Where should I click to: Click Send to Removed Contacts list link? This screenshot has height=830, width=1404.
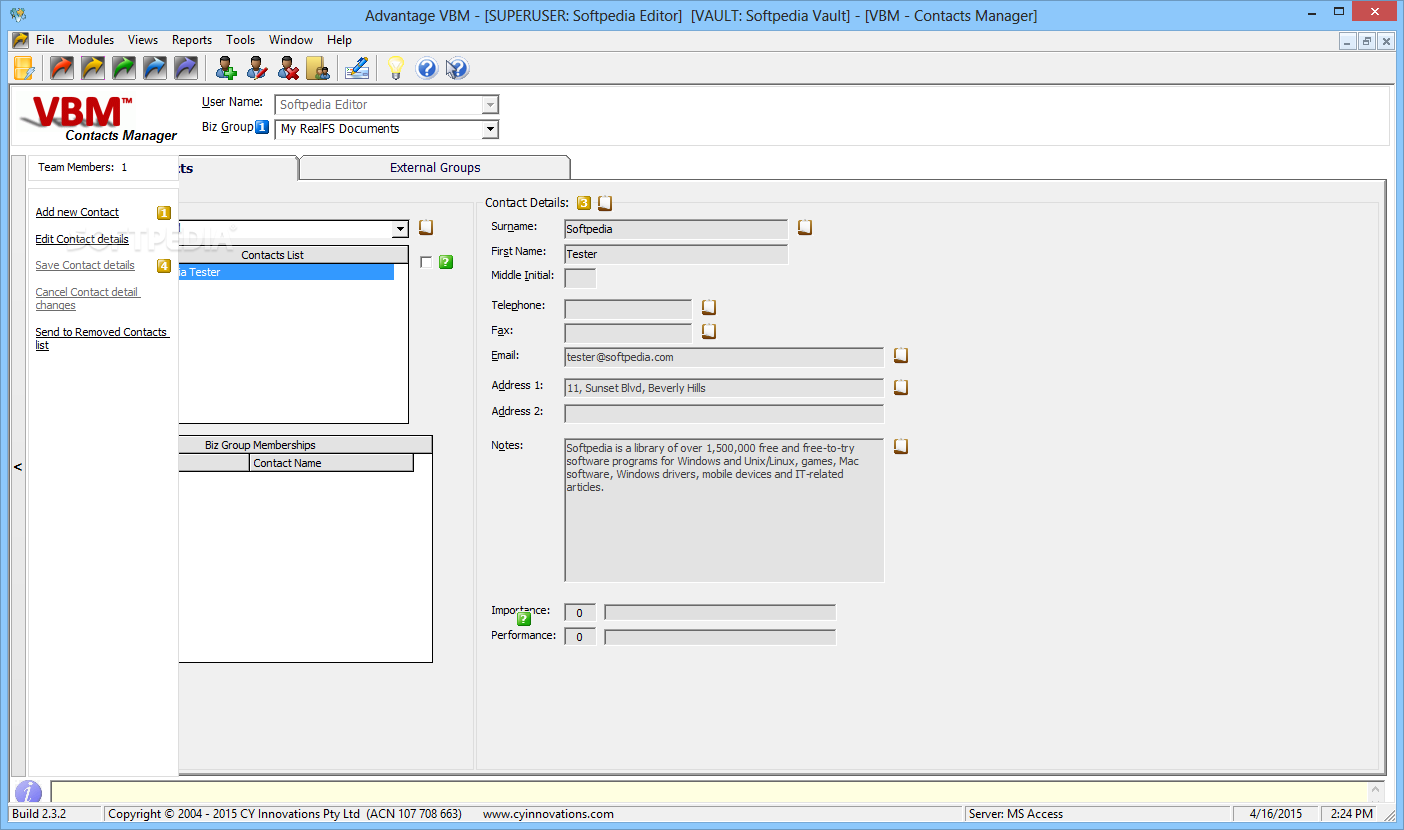(x=102, y=338)
